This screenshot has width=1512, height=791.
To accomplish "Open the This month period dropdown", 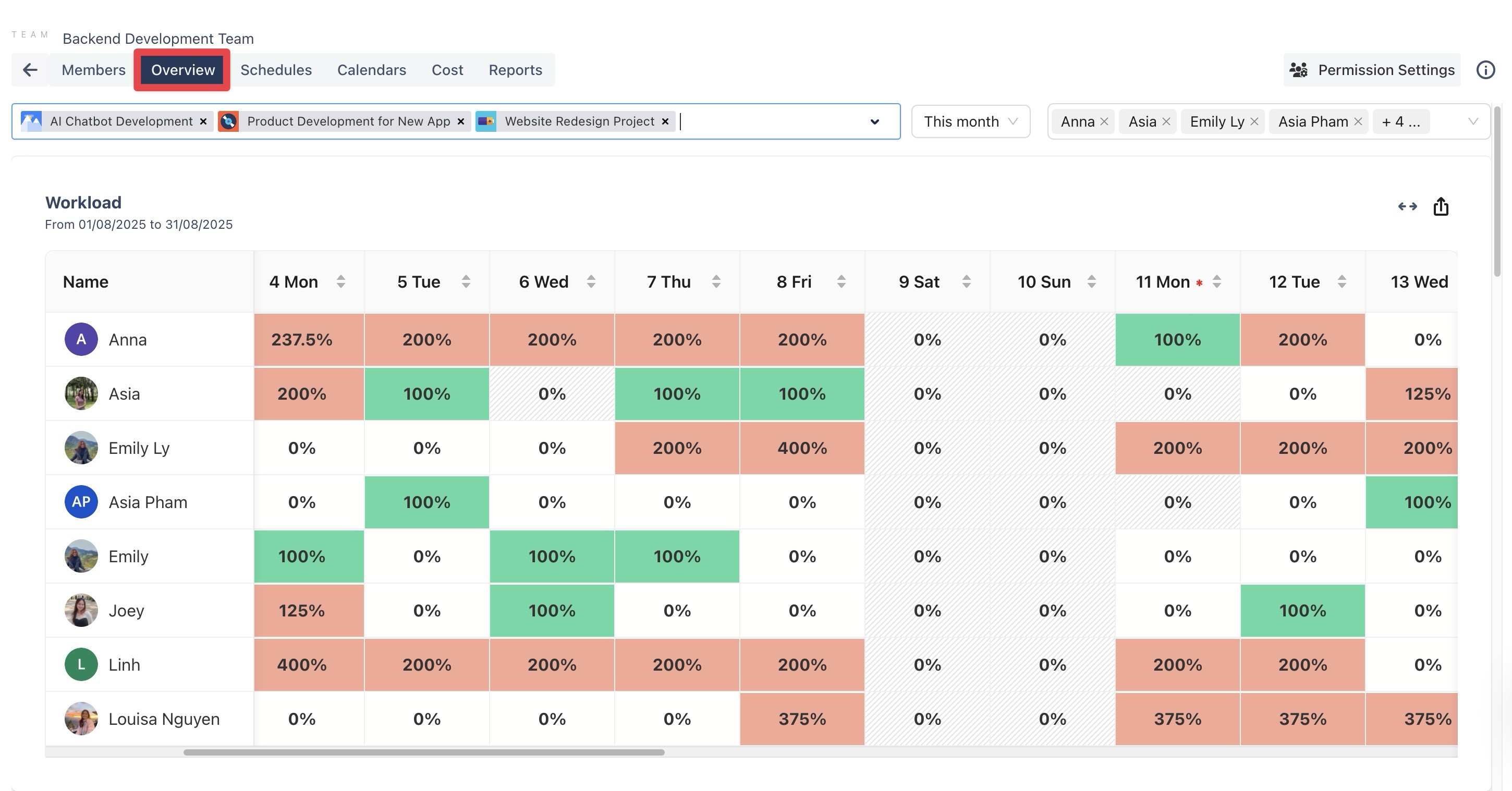I will coord(970,121).
